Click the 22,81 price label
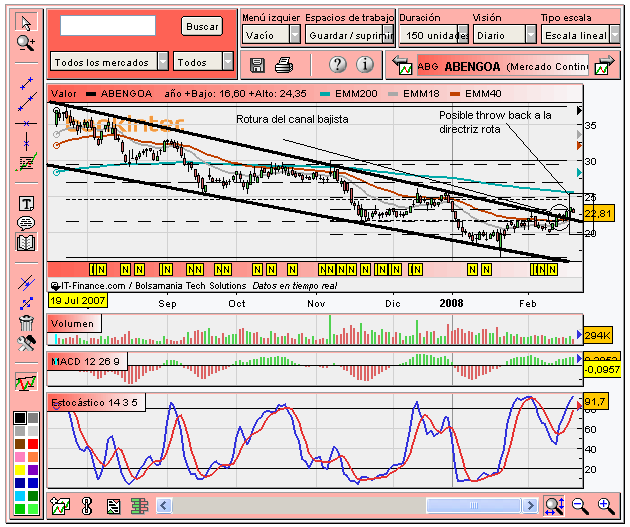Image resolution: width=630 pixels, height=527 pixels. pyautogui.click(x=599, y=213)
